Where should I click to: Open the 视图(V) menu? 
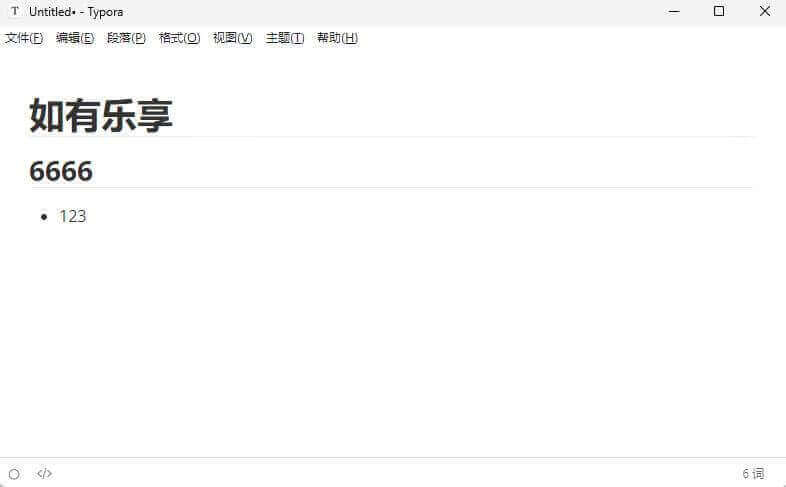233,38
